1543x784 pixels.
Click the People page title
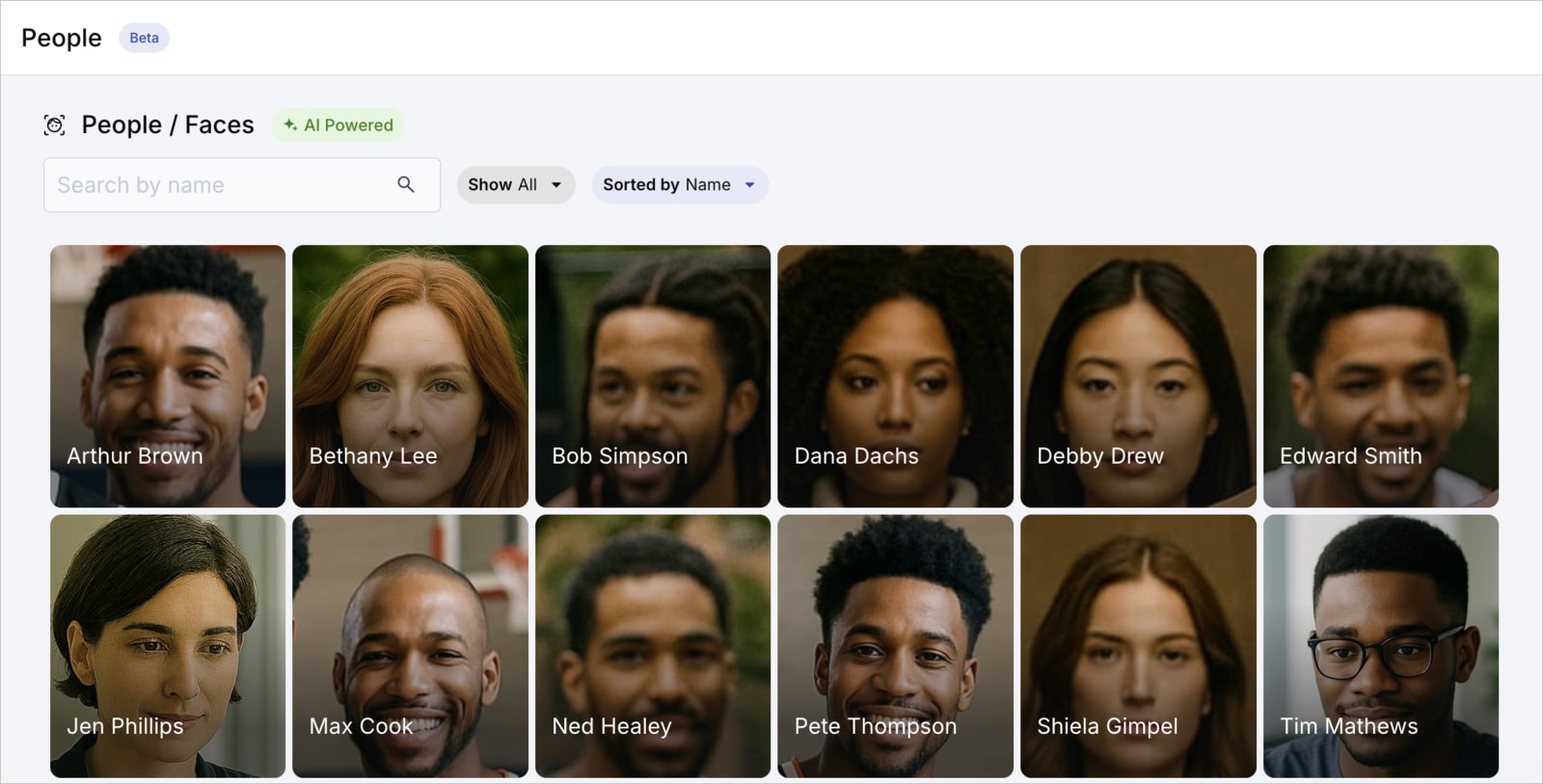[62, 38]
